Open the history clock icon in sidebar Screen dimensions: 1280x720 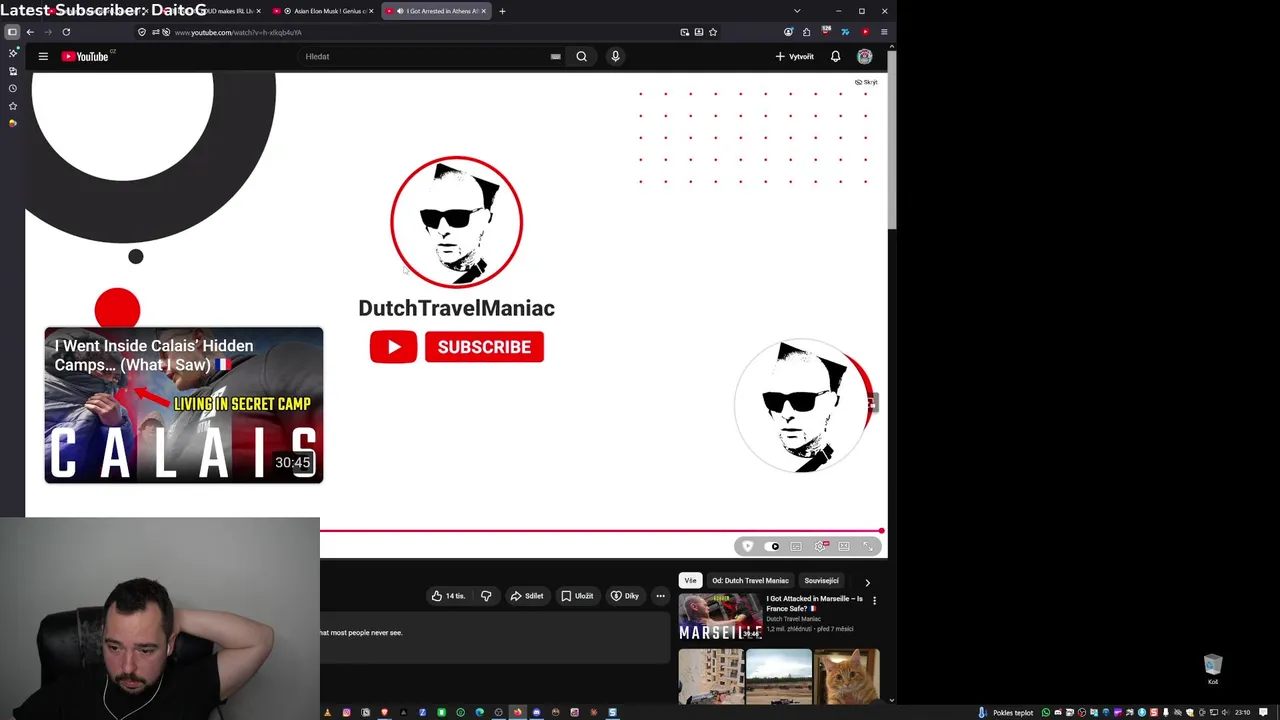click(x=12, y=88)
